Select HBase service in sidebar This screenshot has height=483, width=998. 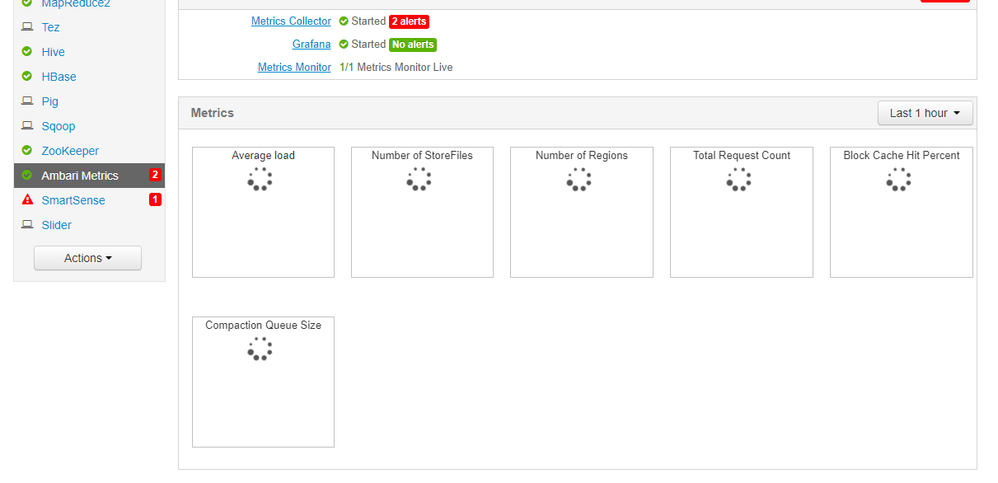[x=59, y=76]
